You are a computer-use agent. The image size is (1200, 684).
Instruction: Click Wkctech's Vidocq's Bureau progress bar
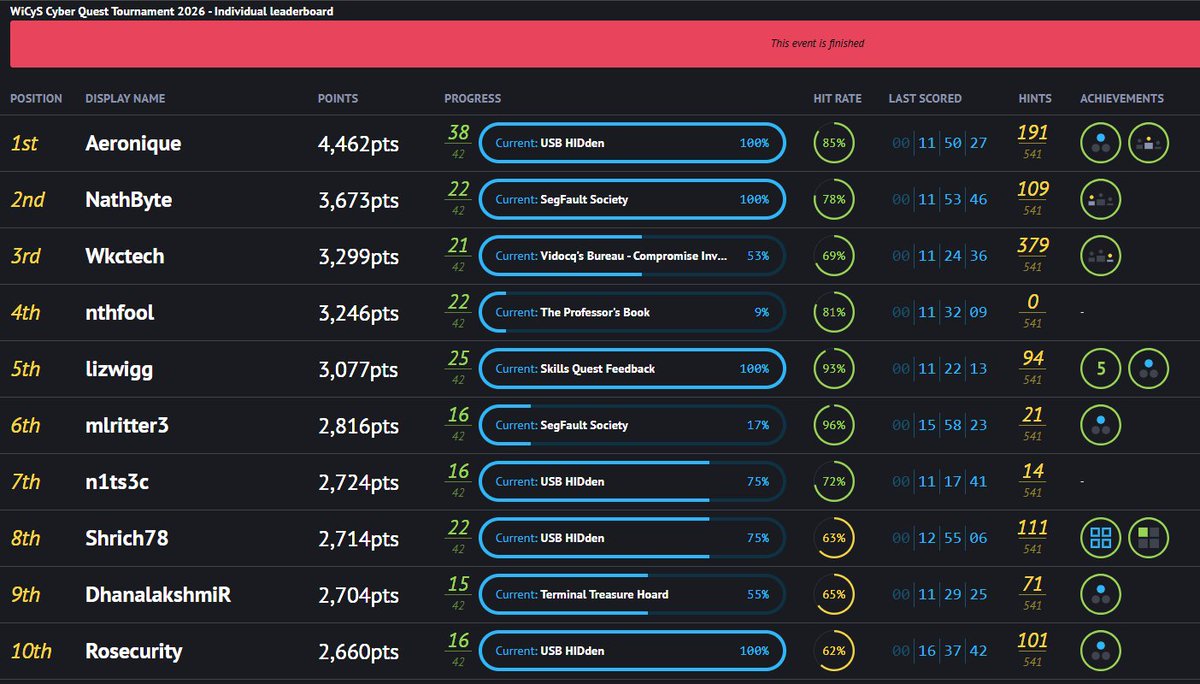tap(632, 256)
